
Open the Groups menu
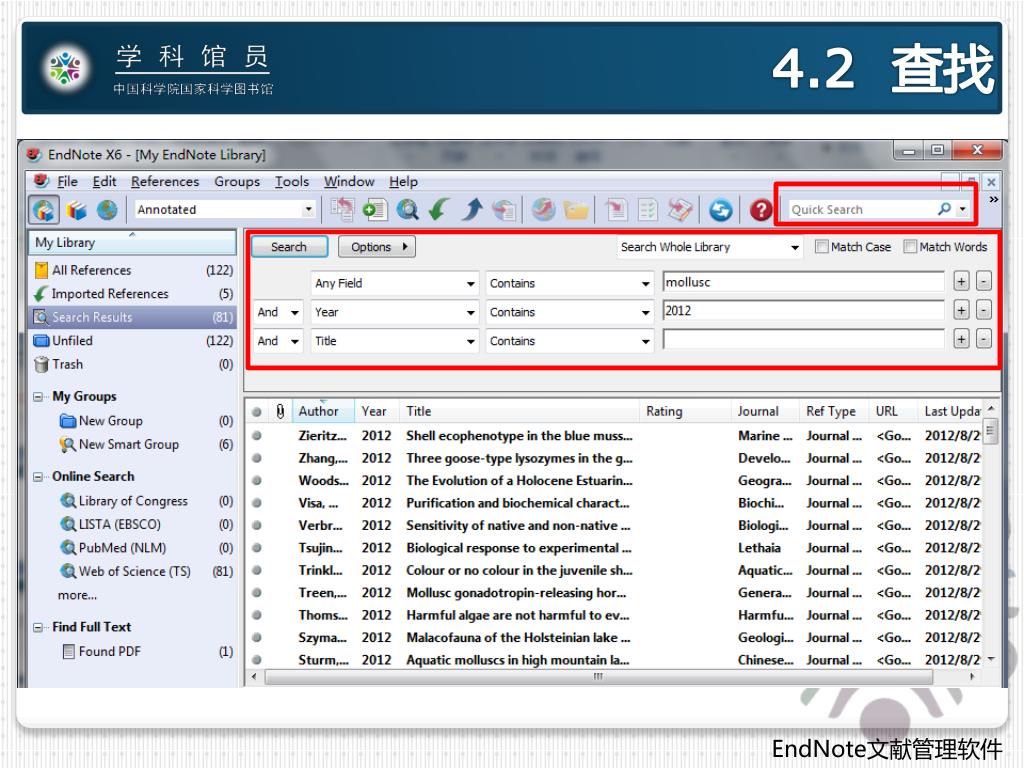pyautogui.click(x=236, y=182)
